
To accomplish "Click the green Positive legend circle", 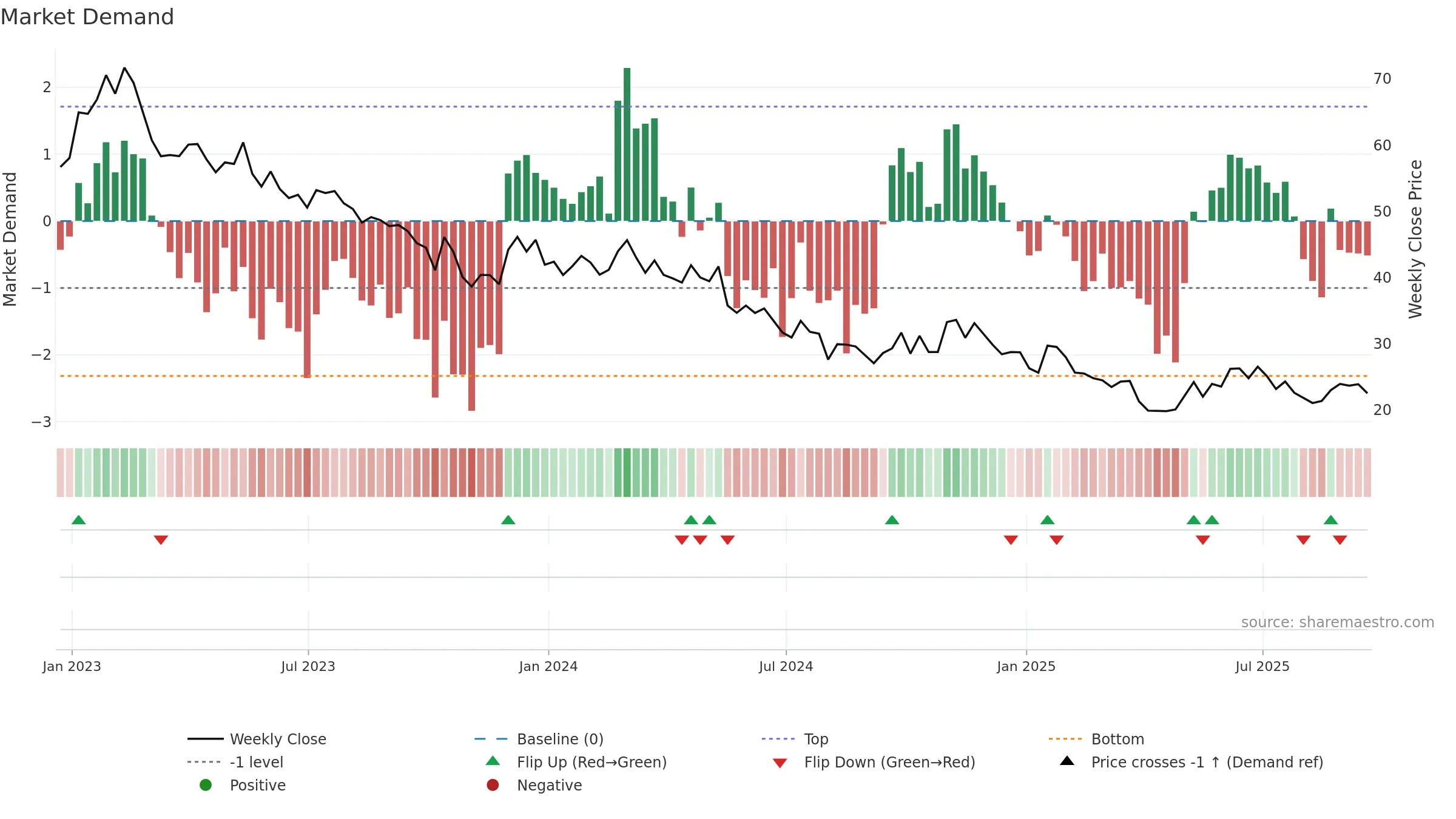I will [206, 785].
